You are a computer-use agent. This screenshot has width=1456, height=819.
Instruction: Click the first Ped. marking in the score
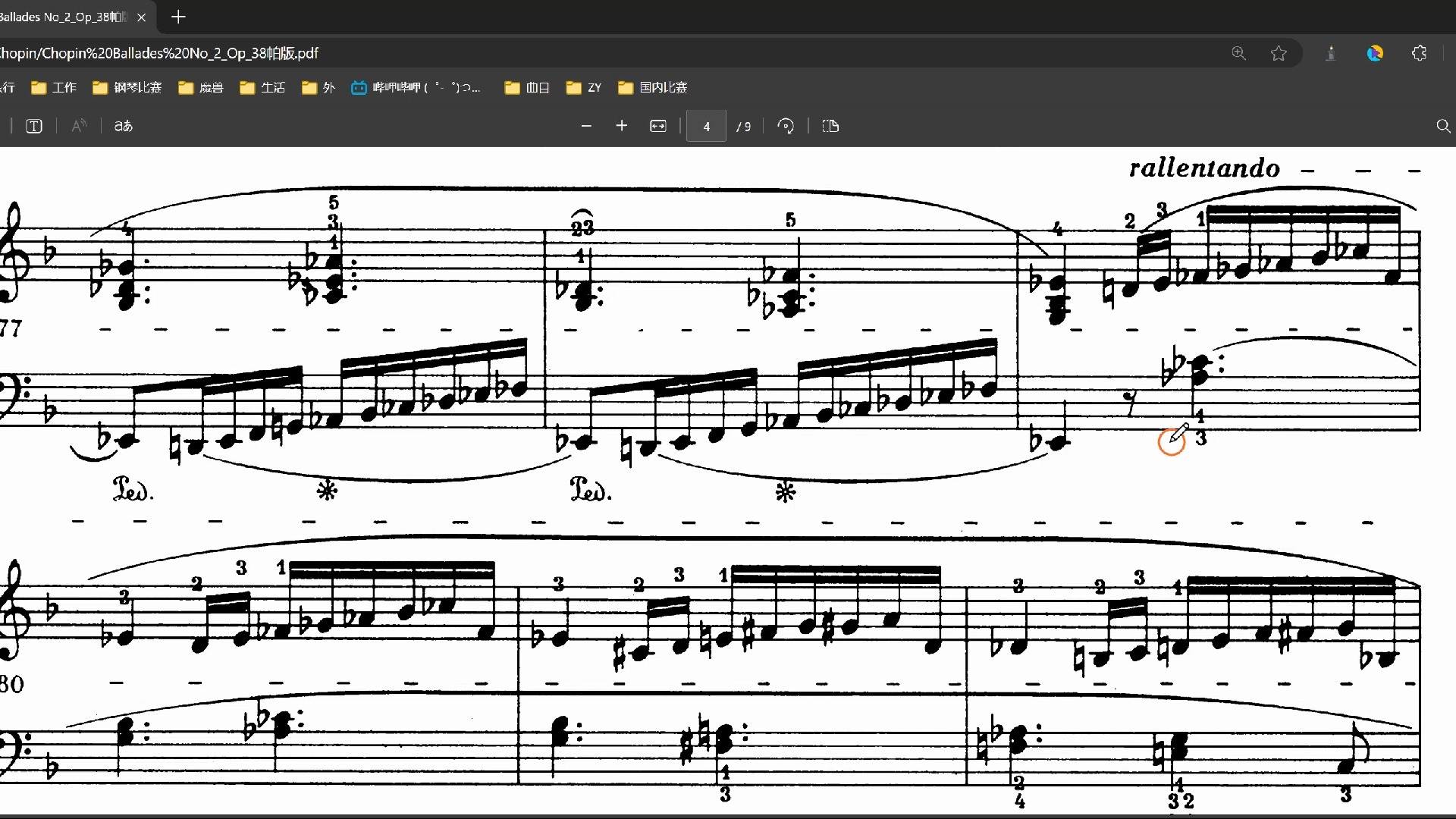[x=133, y=490]
